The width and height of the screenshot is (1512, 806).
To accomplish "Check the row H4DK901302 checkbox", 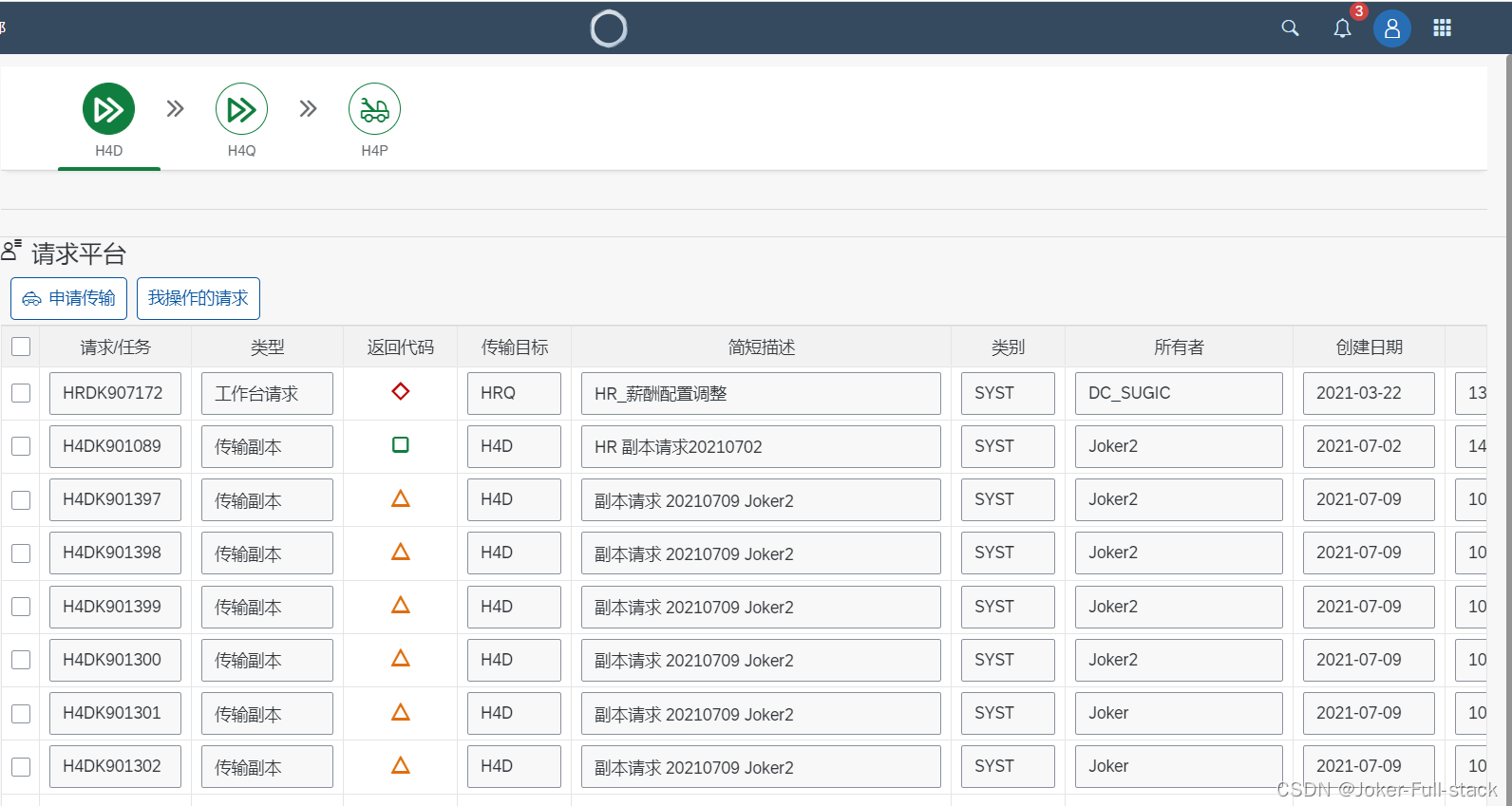I will point(21,767).
